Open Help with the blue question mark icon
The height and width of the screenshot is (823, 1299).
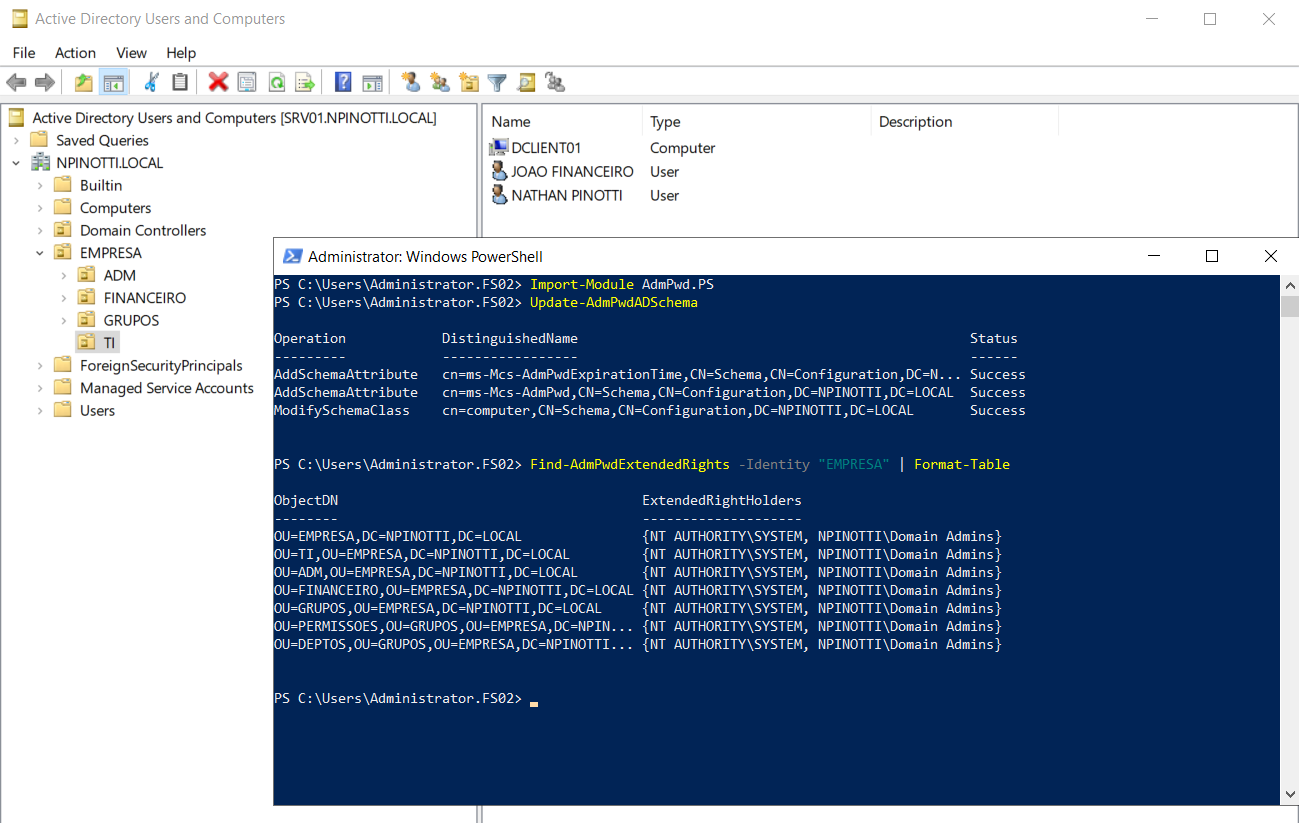click(x=343, y=82)
